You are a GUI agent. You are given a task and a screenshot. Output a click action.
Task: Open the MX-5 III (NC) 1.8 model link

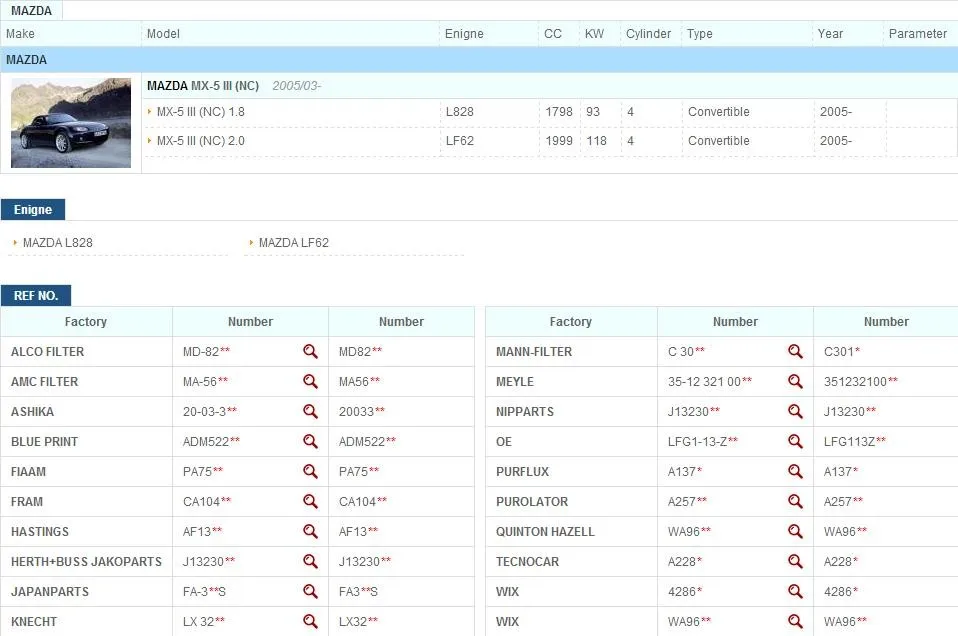(x=200, y=112)
